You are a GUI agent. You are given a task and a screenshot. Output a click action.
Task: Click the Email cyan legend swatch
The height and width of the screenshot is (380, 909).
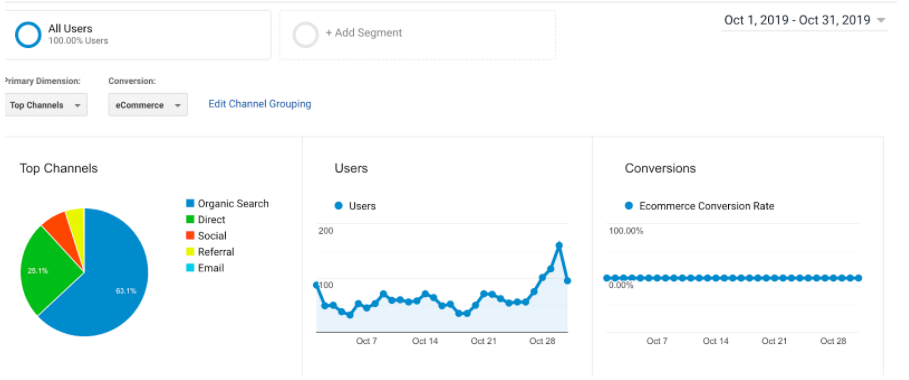pyautogui.click(x=190, y=268)
